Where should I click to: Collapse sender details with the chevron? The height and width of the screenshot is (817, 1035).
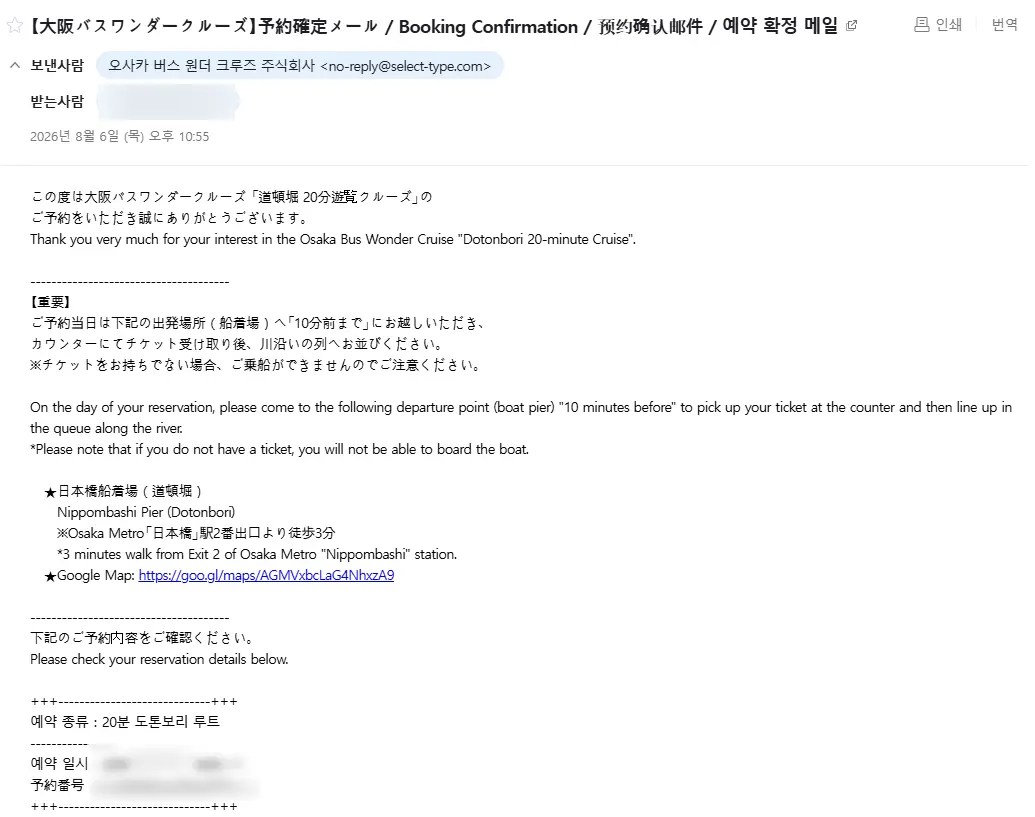[x=15, y=65]
